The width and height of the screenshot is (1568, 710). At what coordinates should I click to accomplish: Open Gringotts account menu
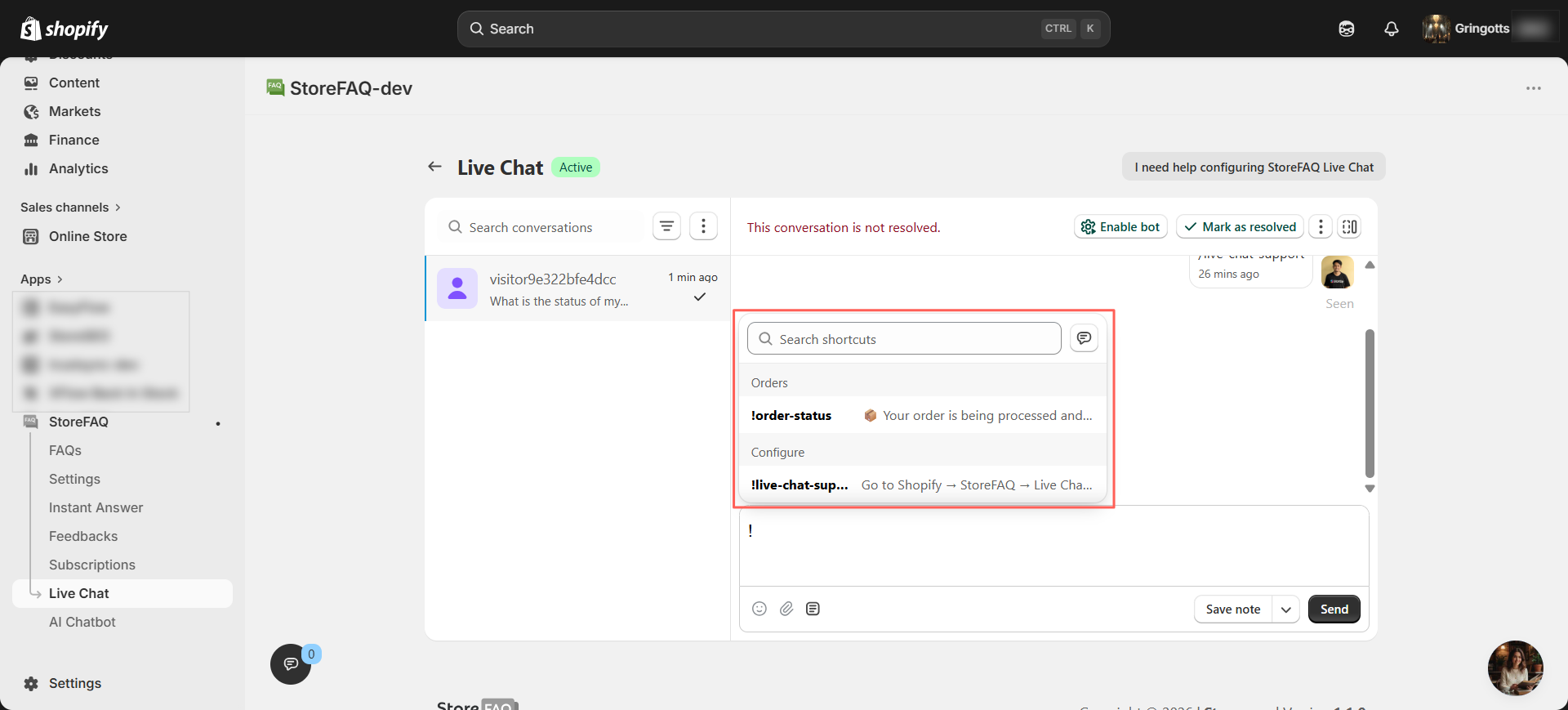(x=1490, y=29)
